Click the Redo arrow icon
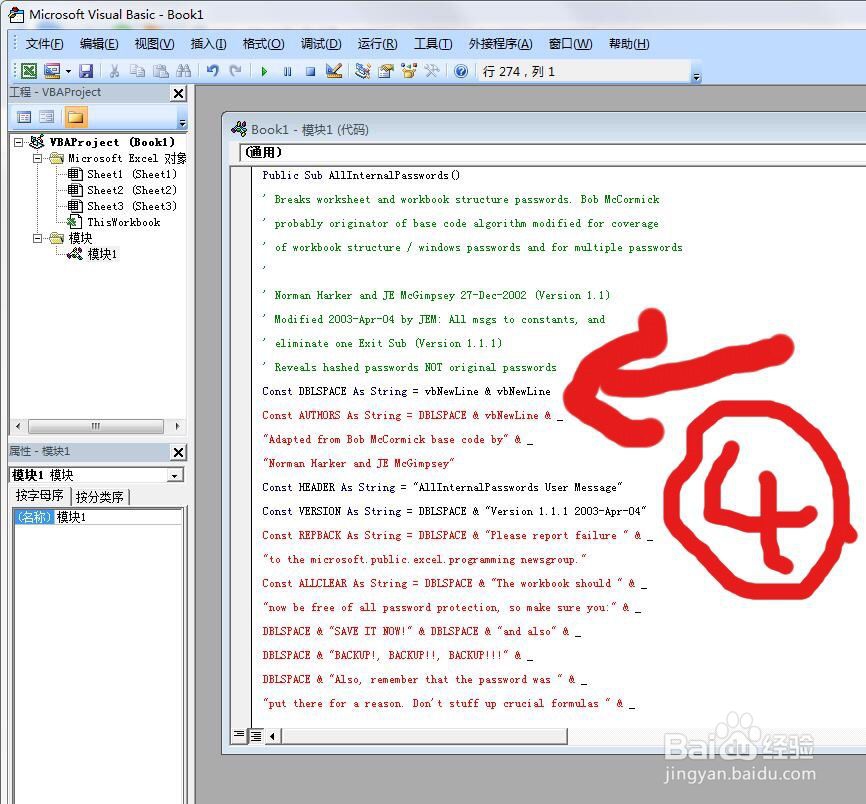 (x=236, y=71)
